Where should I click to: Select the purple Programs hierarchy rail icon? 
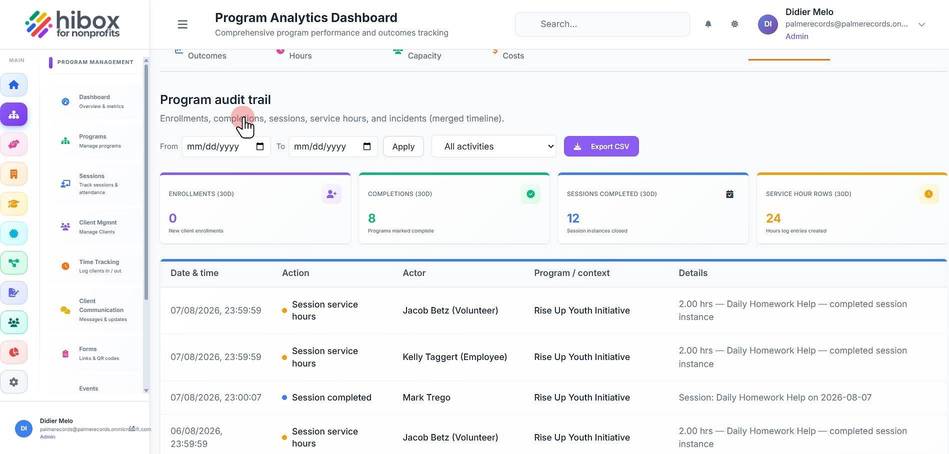(13, 114)
